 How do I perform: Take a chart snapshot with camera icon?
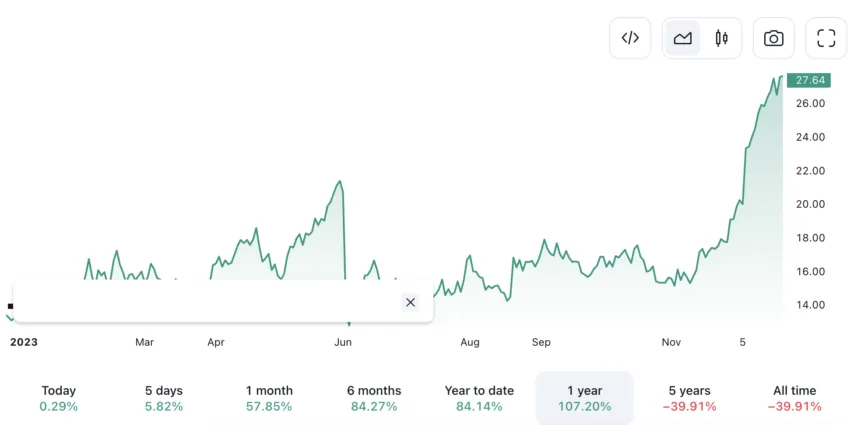click(774, 38)
